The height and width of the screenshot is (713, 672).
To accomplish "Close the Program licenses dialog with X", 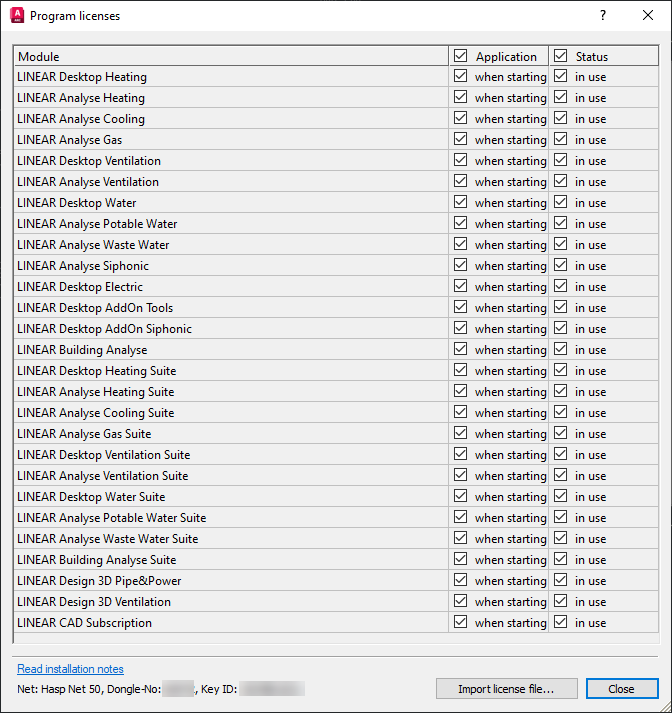I will point(647,15).
